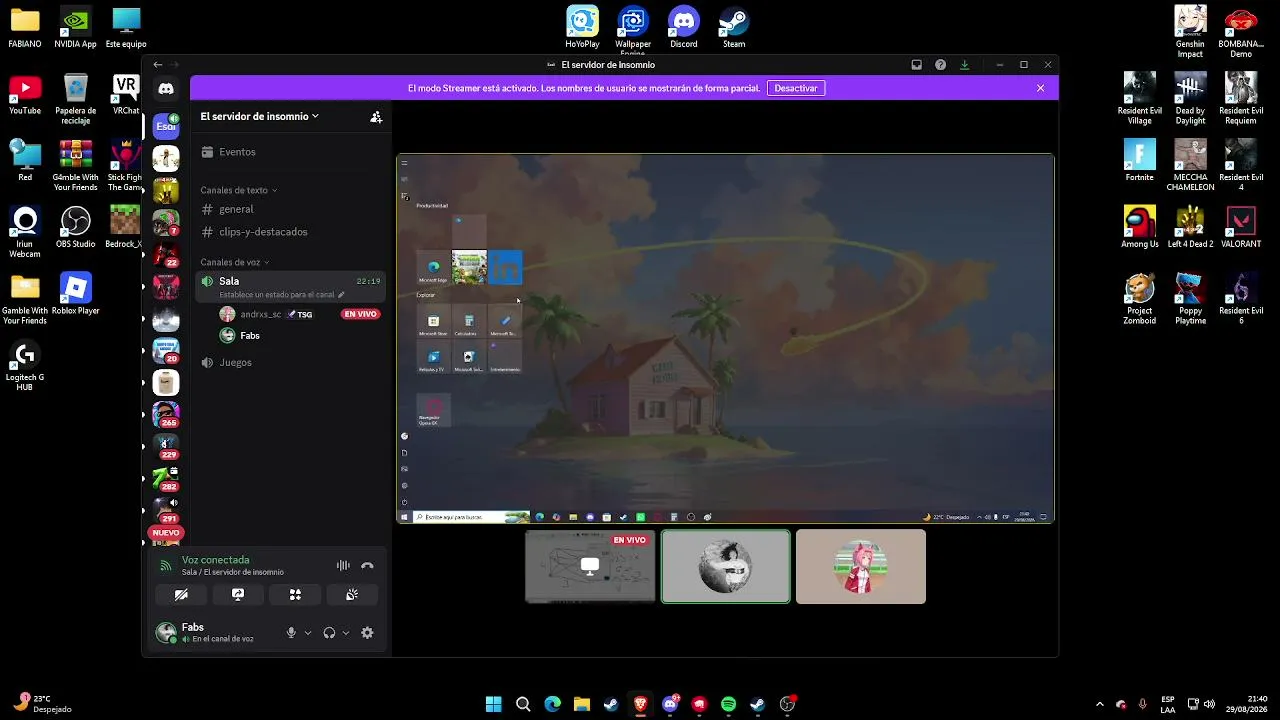Viewport: 1280px width, 720px height.
Task: Deactivate Streamer mode with Desactivar button
Action: coord(796,88)
